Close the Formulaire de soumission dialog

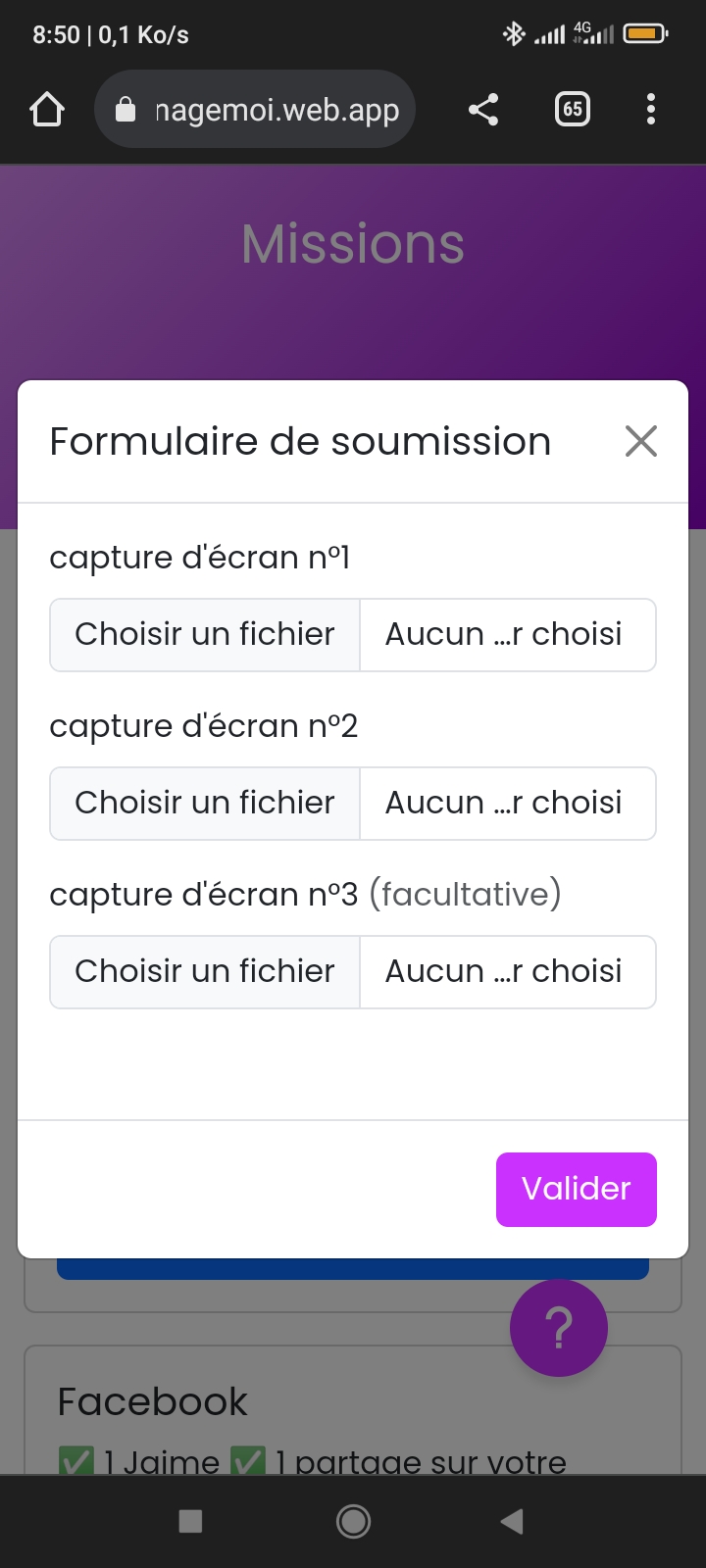[x=641, y=441]
